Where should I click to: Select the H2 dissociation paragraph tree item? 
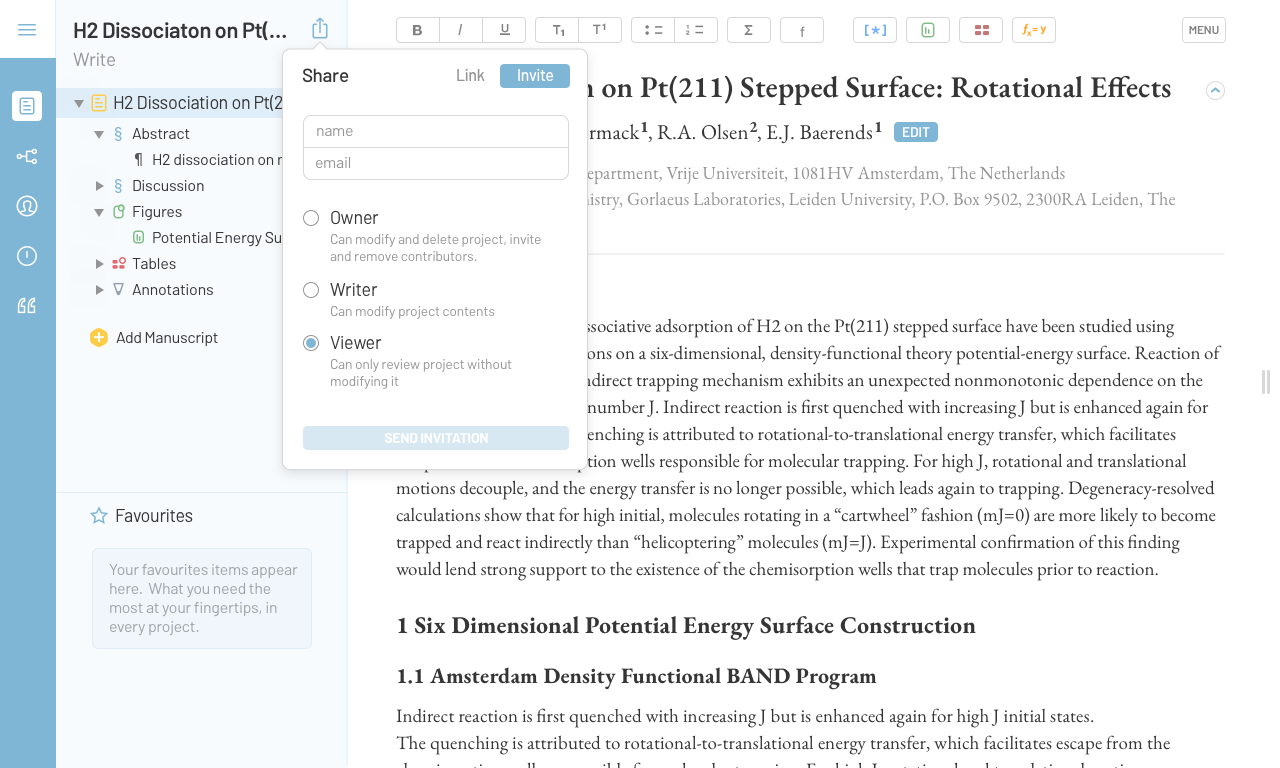[216, 160]
